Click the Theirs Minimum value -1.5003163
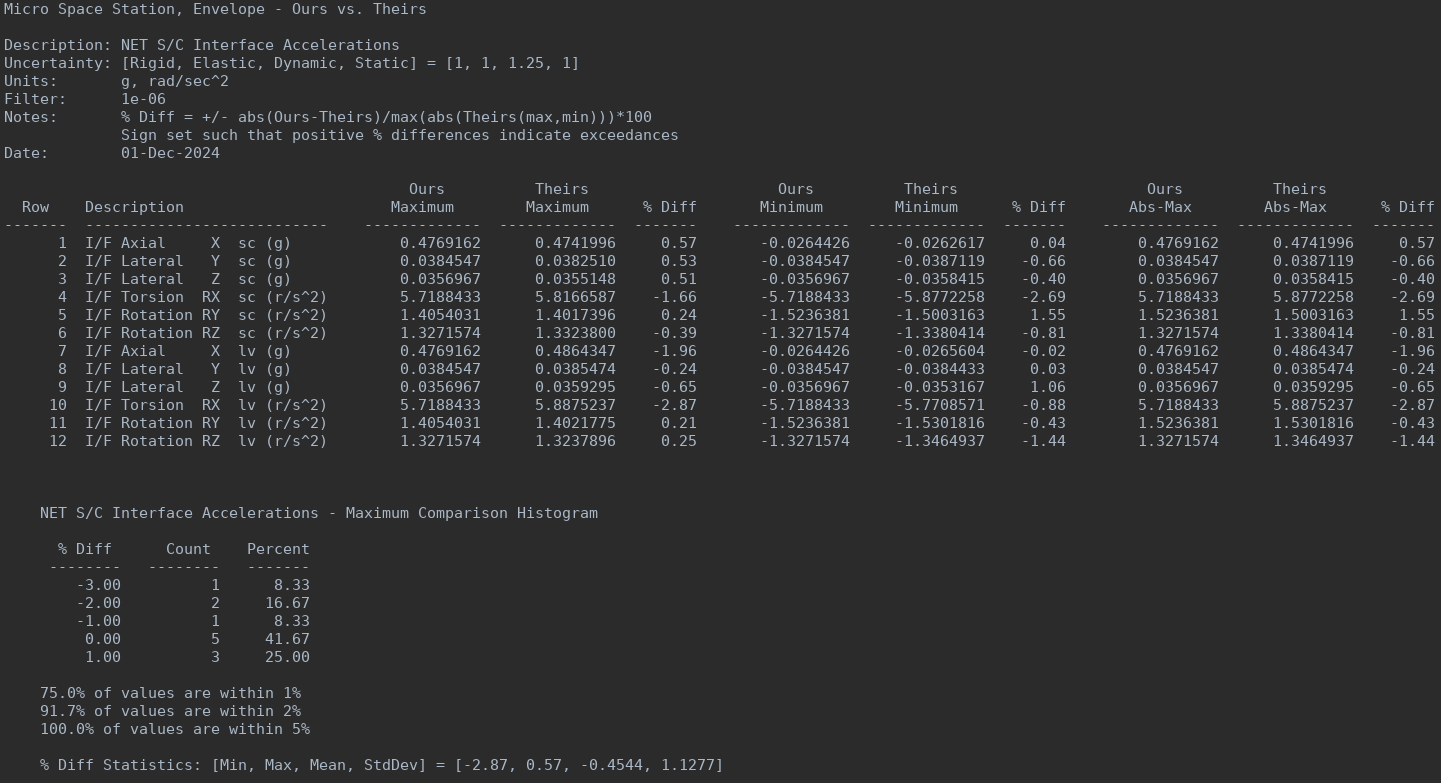The height and width of the screenshot is (783, 1441). (940, 315)
